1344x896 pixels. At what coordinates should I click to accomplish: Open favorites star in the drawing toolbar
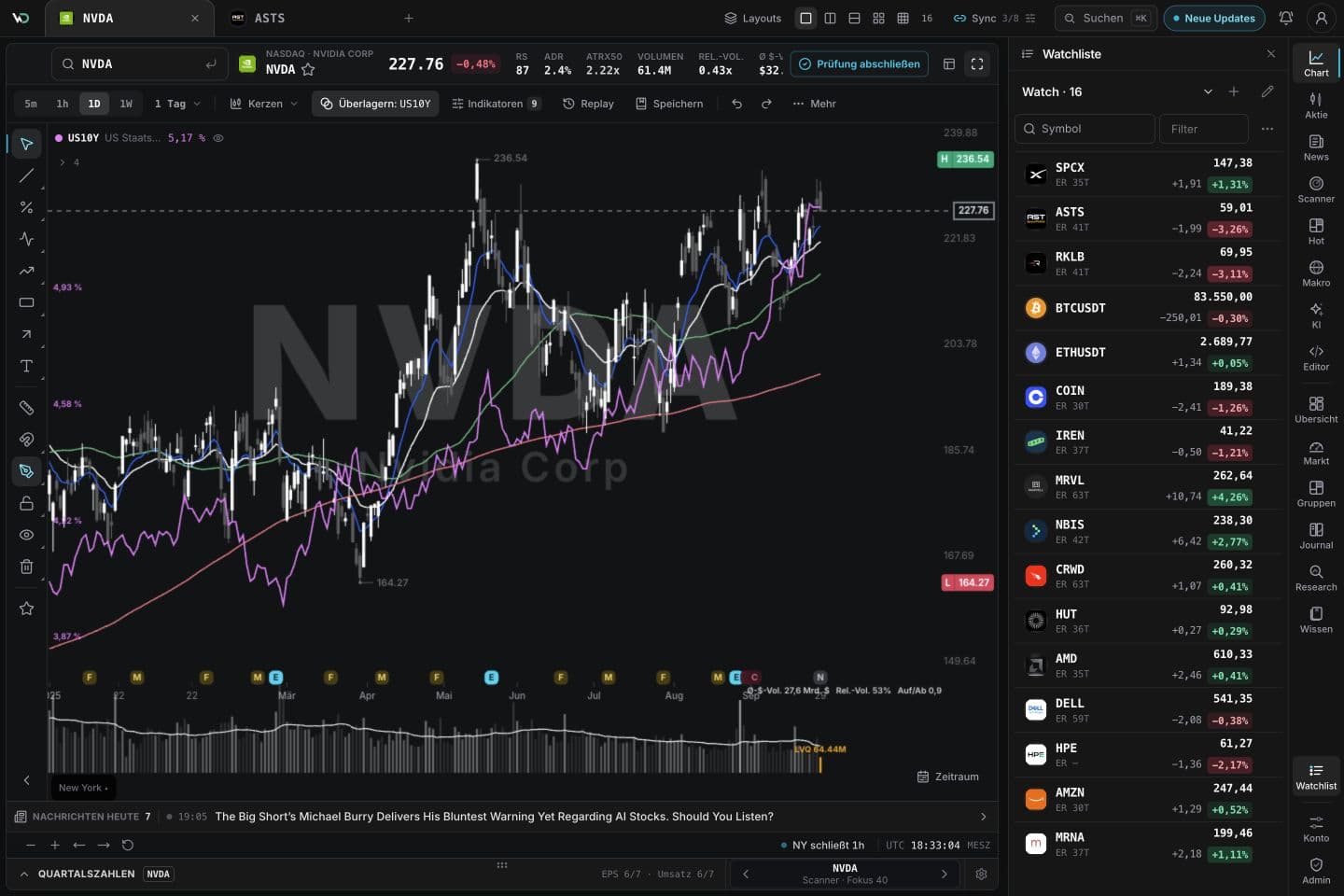[26, 609]
